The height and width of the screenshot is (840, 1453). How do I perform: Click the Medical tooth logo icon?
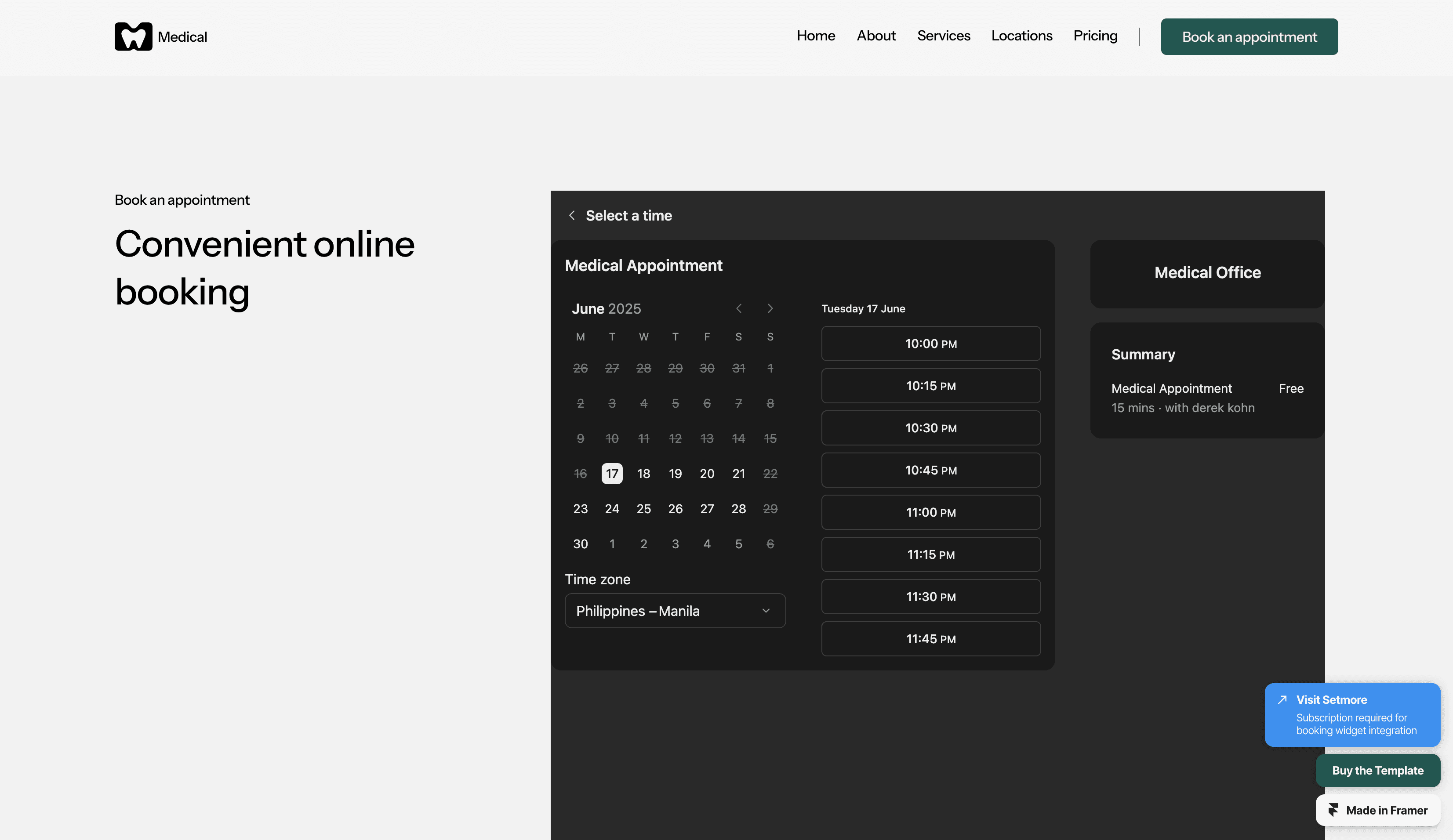click(133, 36)
